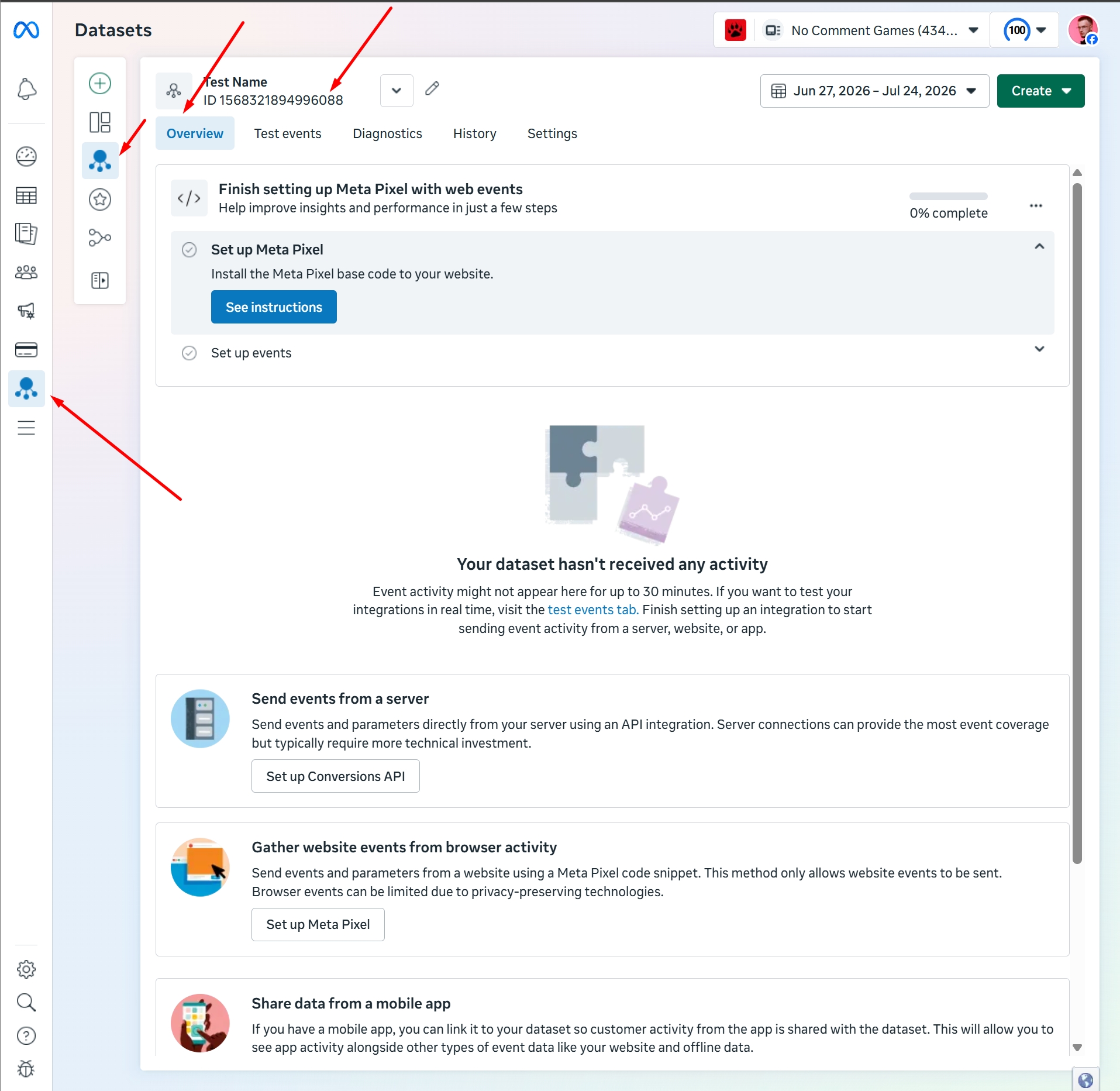Open the table-grid icon in left sidebar
Image resolution: width=1120 pixels, height=1091 pixels.
coord(26,195)
